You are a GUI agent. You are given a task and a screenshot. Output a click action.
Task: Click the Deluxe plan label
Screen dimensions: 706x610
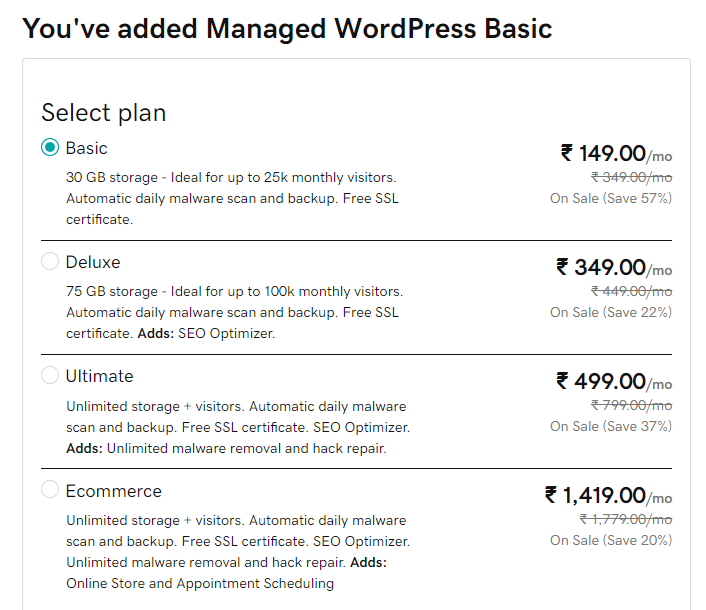pyautogui.click(x=93, y=262)
